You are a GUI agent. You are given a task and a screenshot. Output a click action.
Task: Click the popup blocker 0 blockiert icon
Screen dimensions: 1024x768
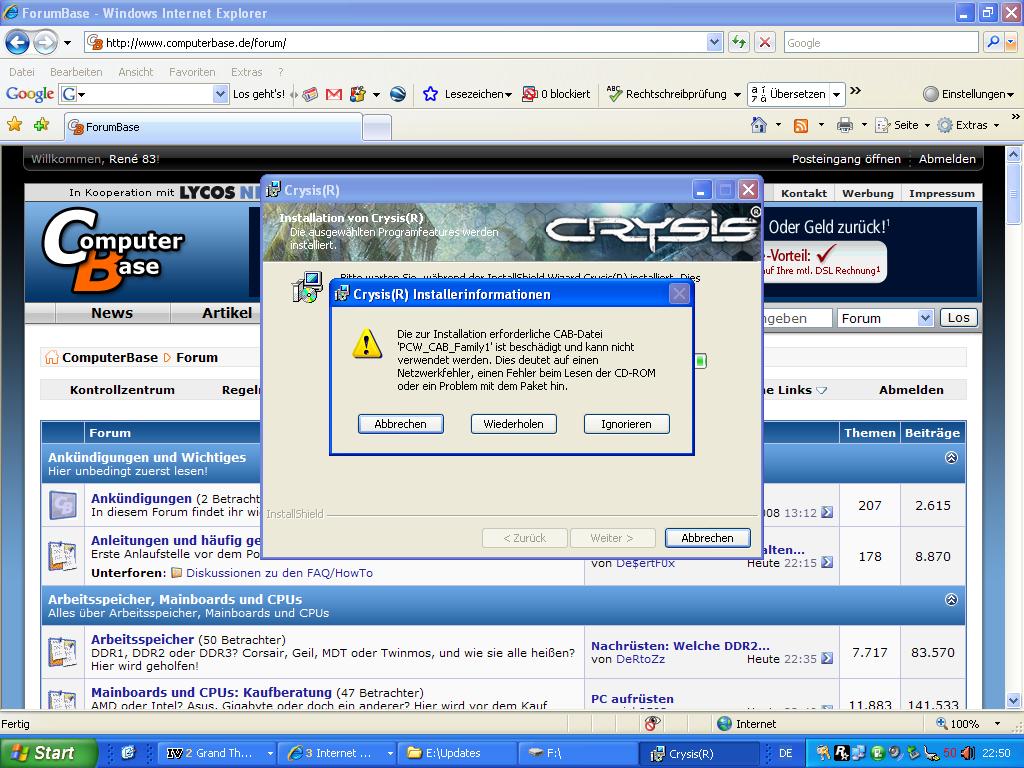coord(530,94)
